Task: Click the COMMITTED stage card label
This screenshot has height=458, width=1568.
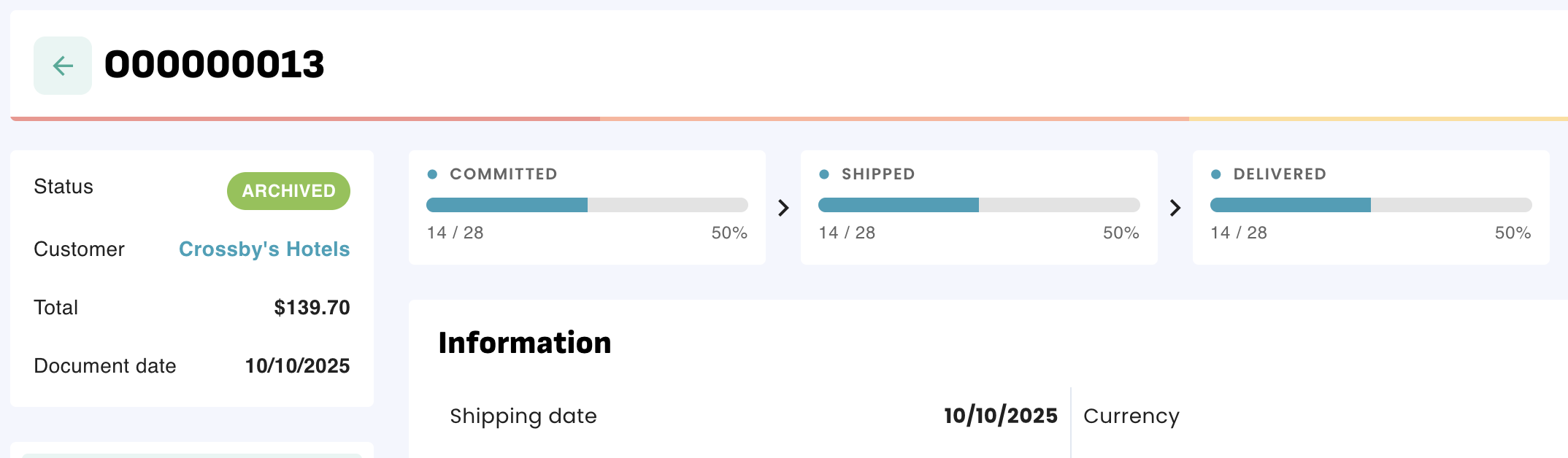Action: (504, 174)
